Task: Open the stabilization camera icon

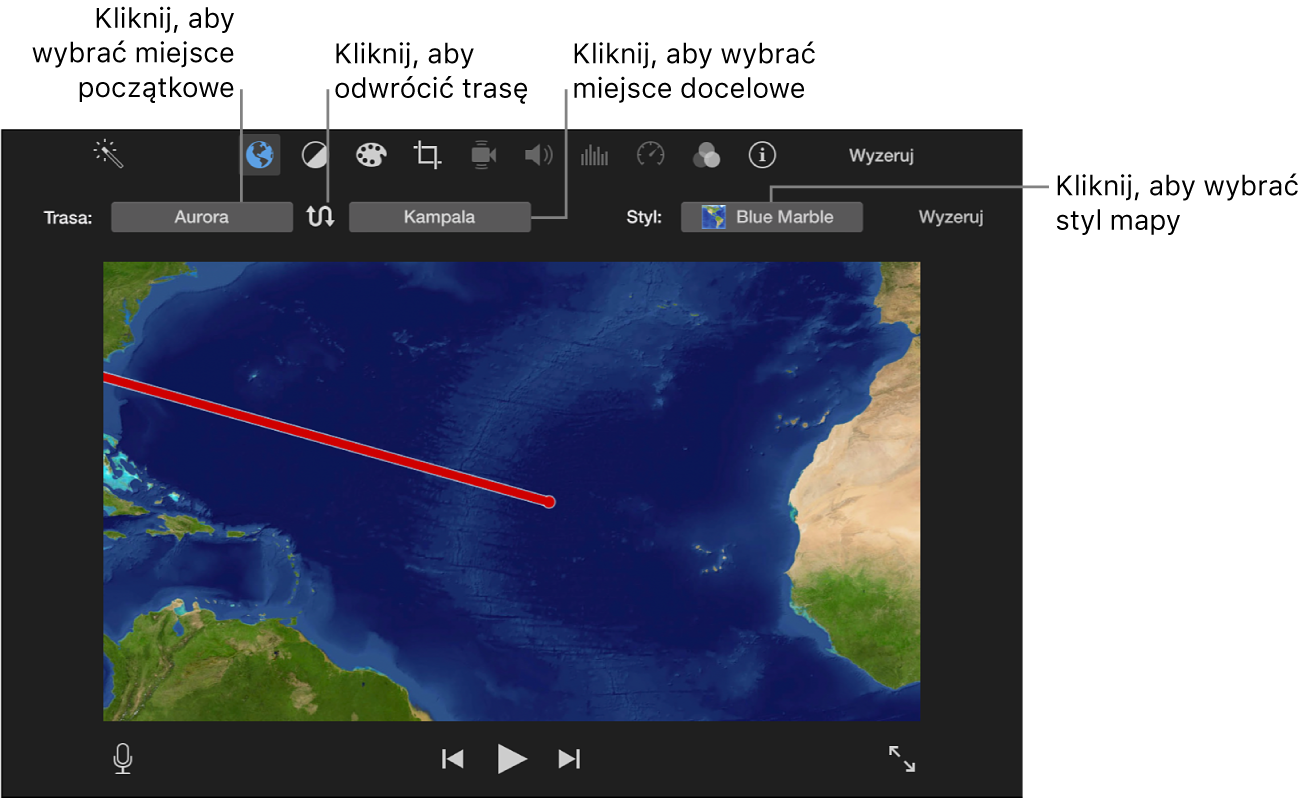Action: coord(483,155)
